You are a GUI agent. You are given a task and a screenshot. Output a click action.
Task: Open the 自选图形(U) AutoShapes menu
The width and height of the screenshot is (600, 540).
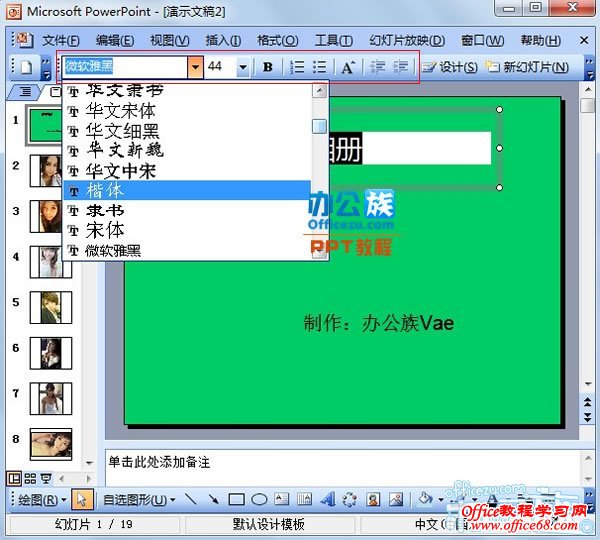[x=139, y=500]
